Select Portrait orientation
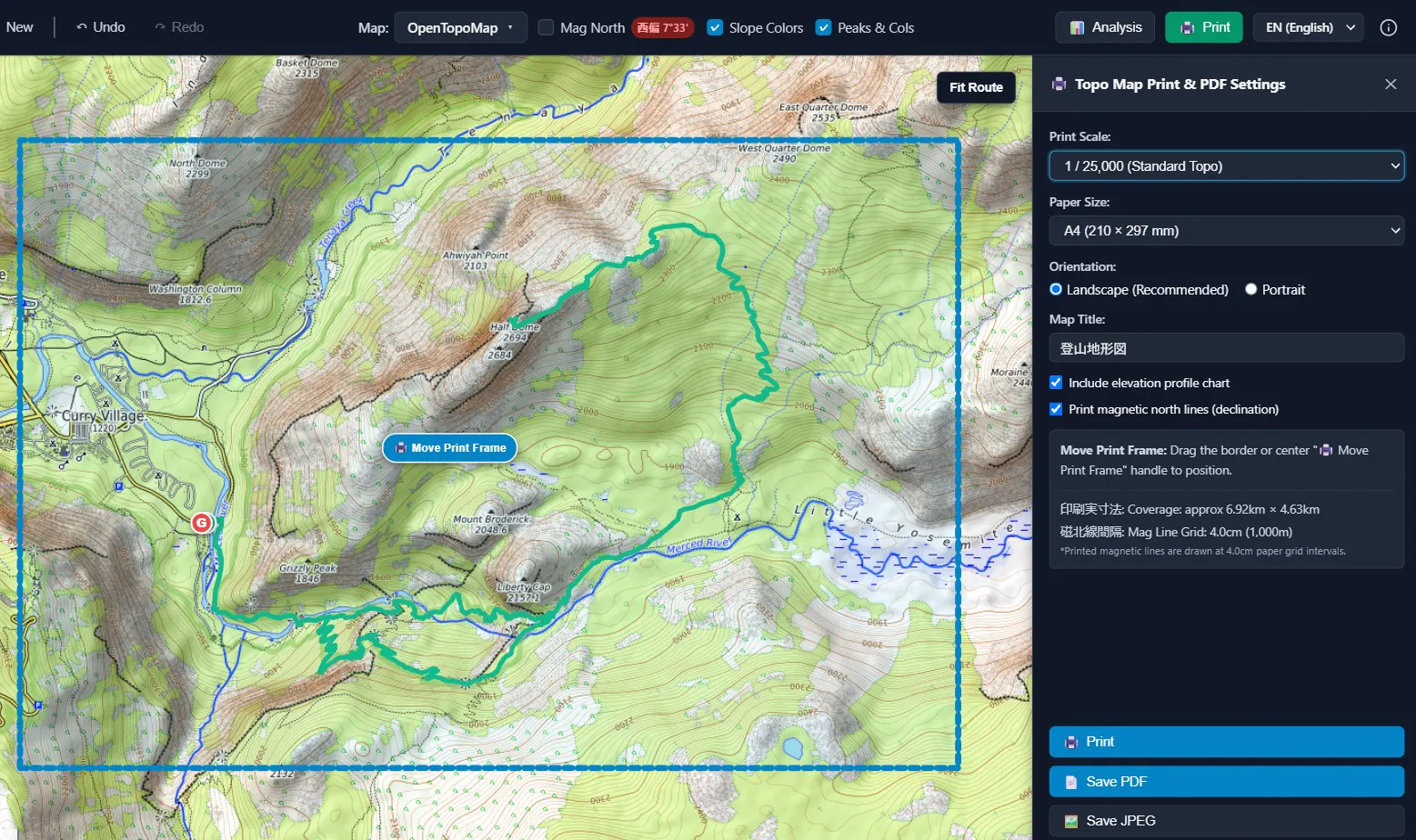This screenshot has height=840, width=1416. [x=1250, y=289]
